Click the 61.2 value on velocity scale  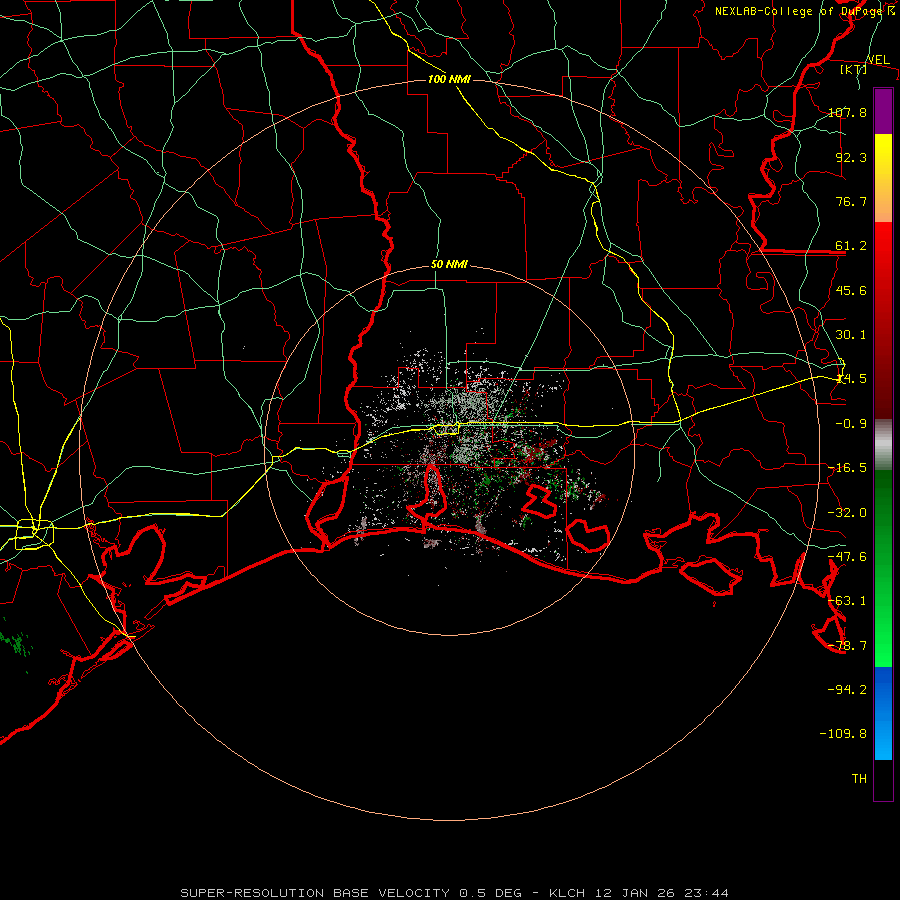tap(851, 246)
